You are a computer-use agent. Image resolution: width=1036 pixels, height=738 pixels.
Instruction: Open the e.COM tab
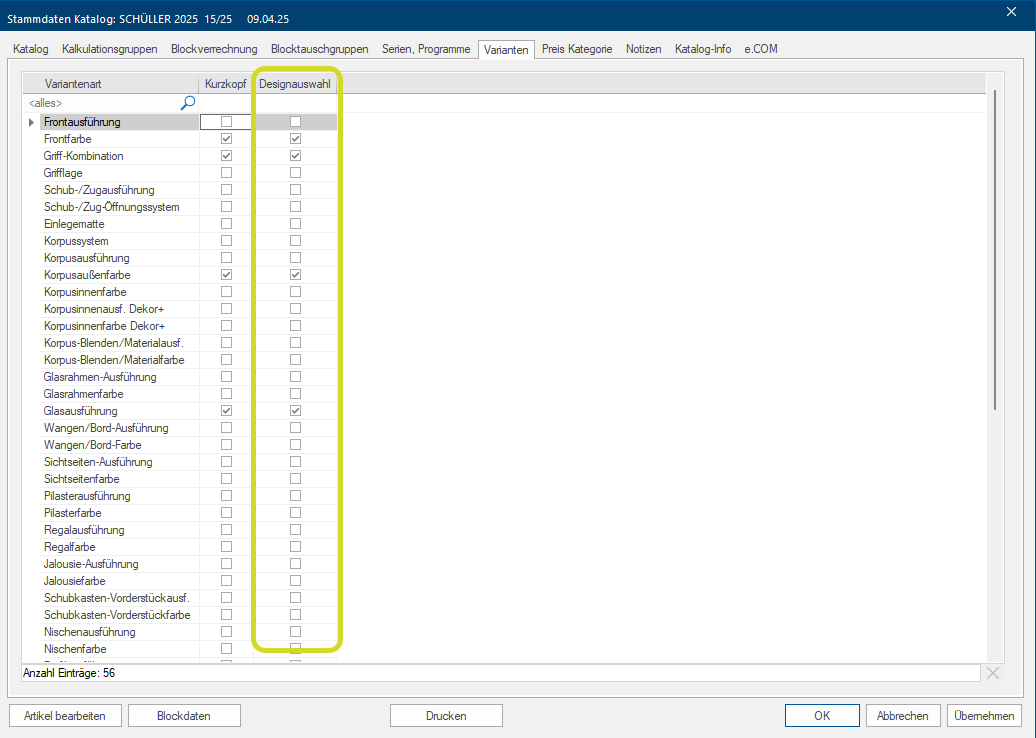point(762,49)
